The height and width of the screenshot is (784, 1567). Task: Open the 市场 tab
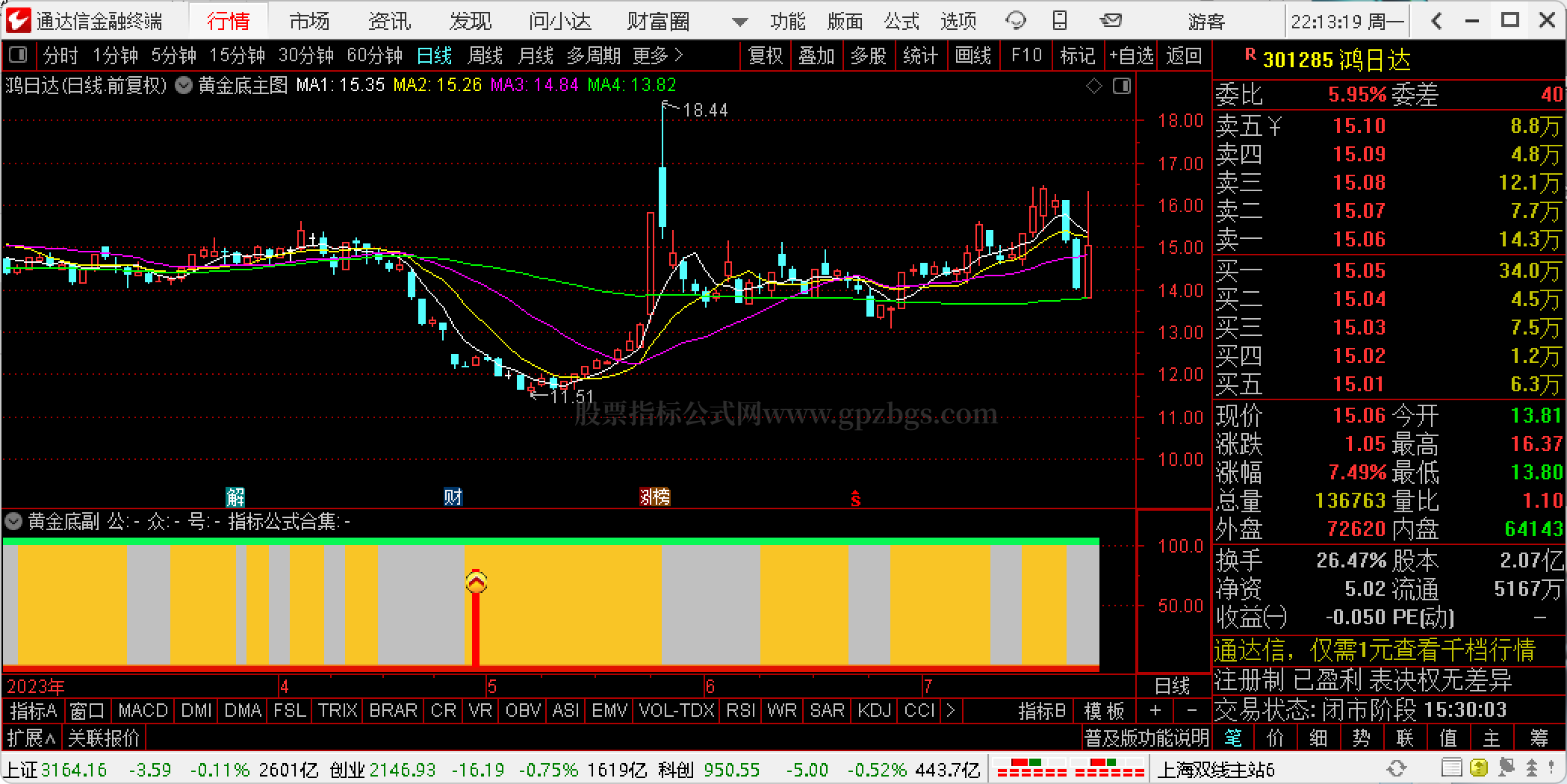pos(309,21)
